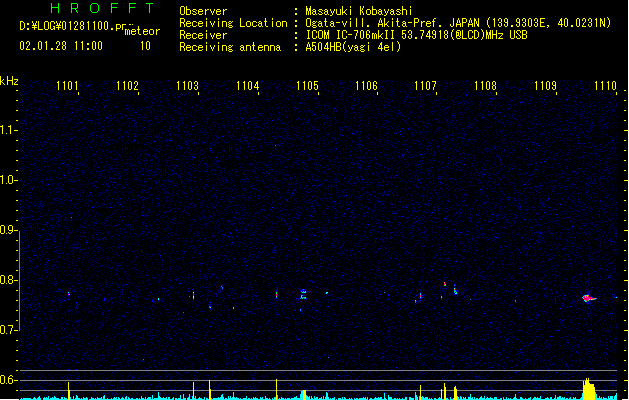The width and height of the screenshot is (629, 400).
Task: Click the 1.1 kHz frequency axis label
Action: (x=8, y=130)
